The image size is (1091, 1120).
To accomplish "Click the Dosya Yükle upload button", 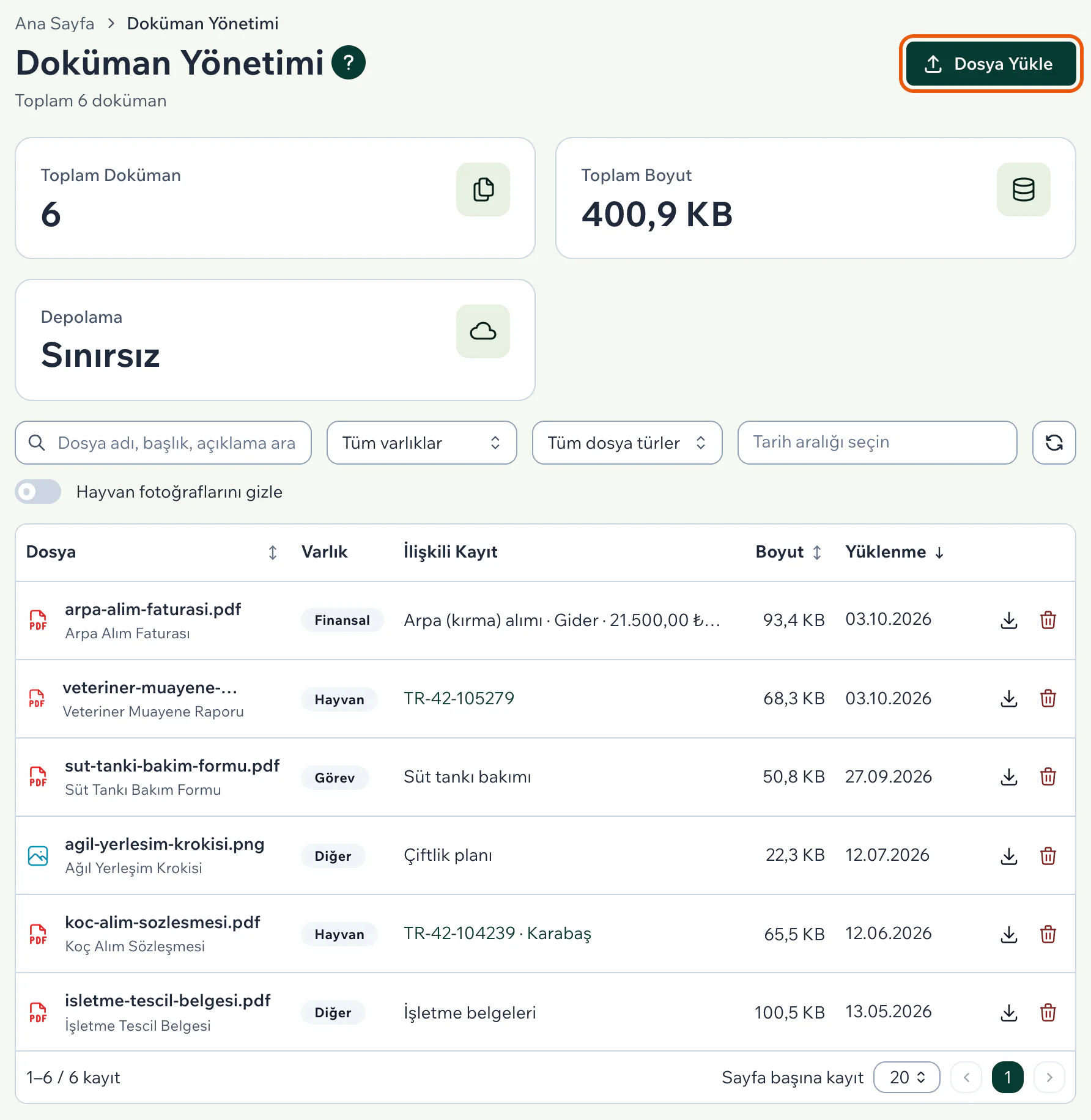I will click(x=991, y=64).
